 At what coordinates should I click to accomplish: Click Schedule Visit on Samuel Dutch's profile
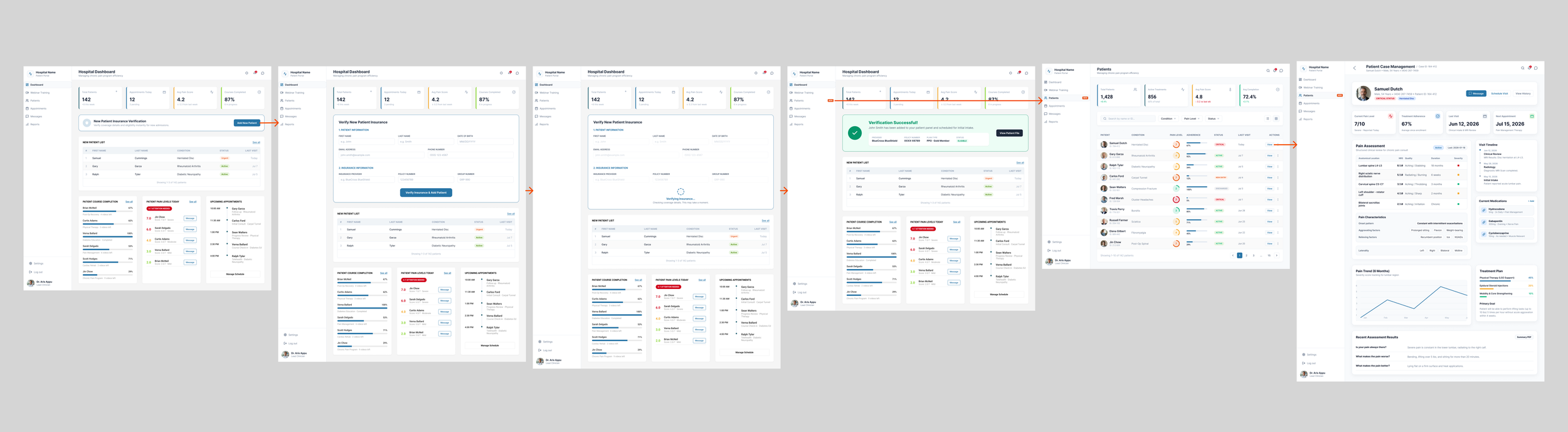pos(1500,93)
